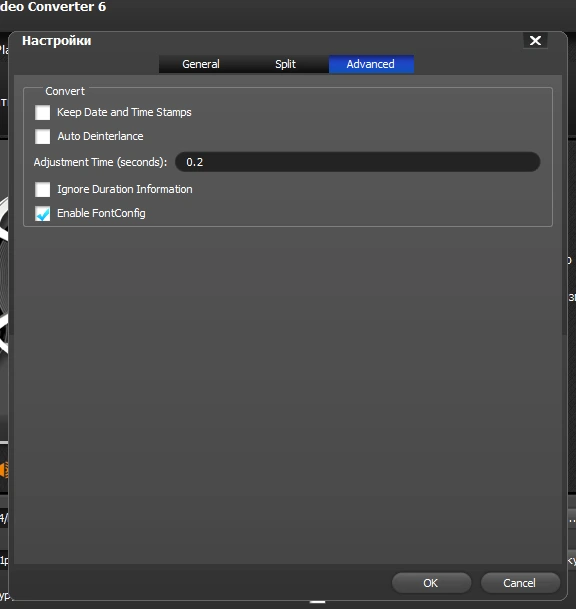576x609 pixels.
Task: Open the Split tab
Action: click(x=285, y=64)
